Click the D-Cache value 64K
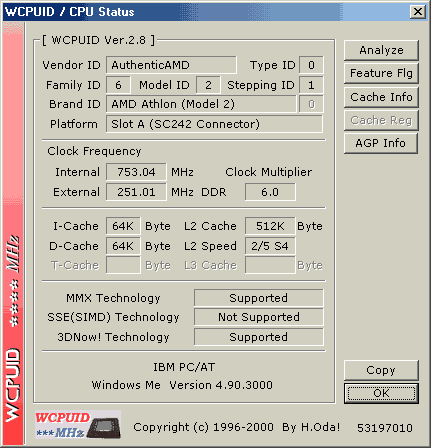The image size is (431, 448). click(123, 246)
